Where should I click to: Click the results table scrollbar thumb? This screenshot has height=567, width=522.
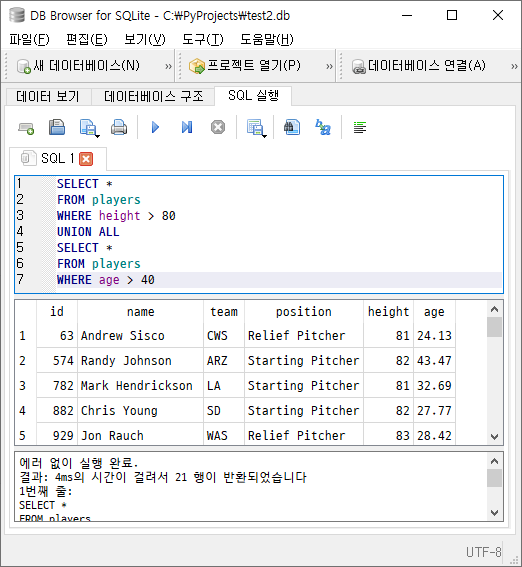coord(495,327)
